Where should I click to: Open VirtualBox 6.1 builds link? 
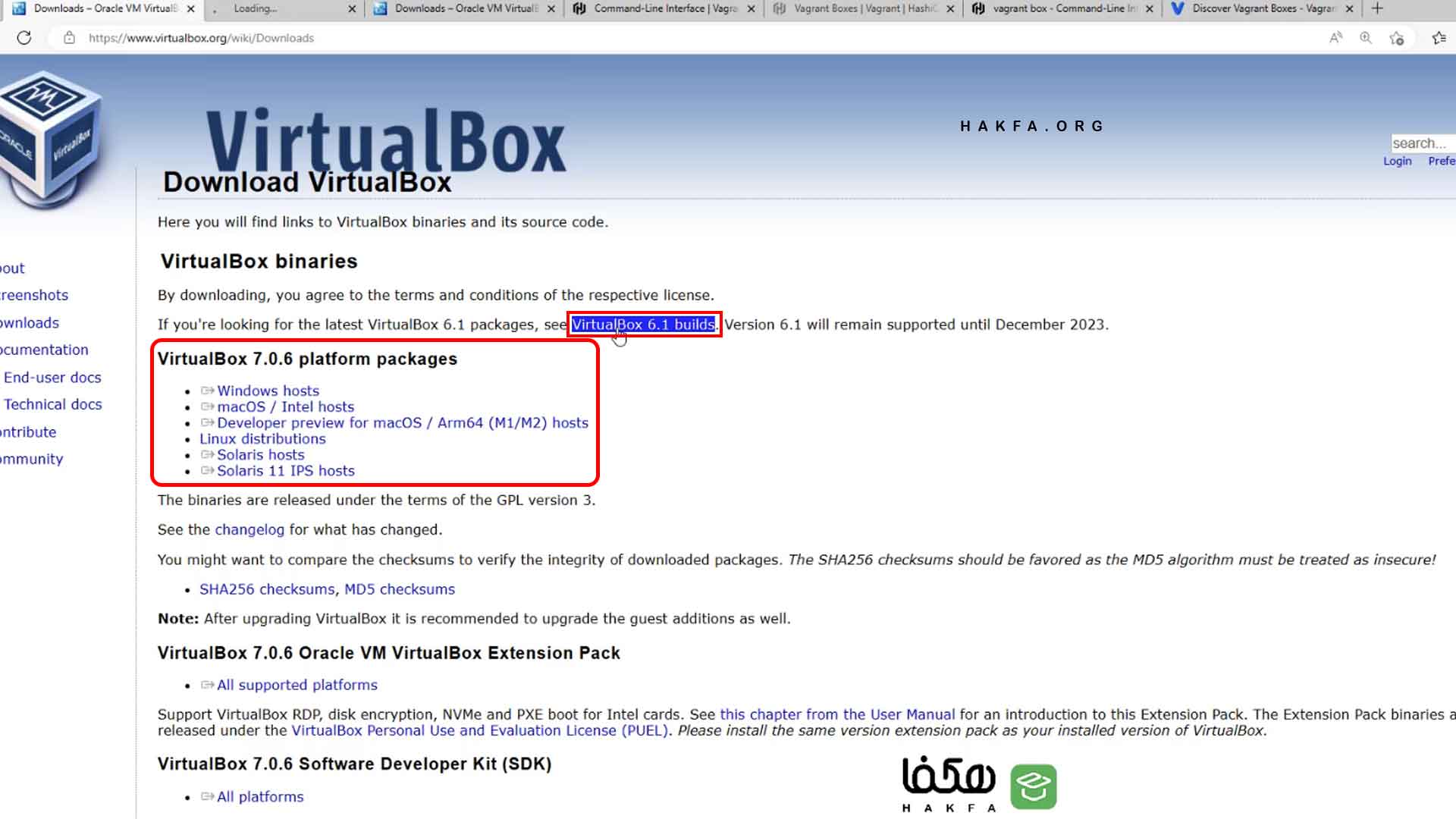point(643,325)
